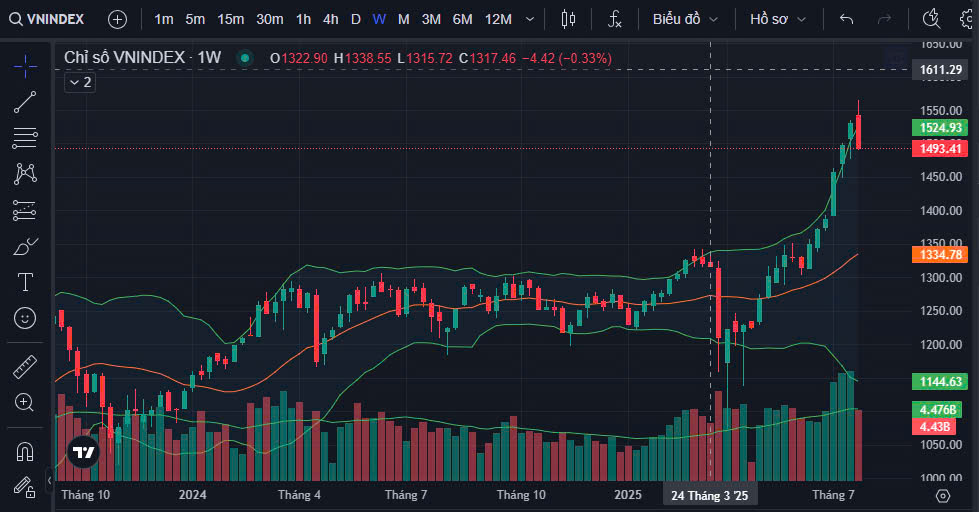979x512 pixels.
Task: Open the Biểu đồ dropdown
Action: 685,19
